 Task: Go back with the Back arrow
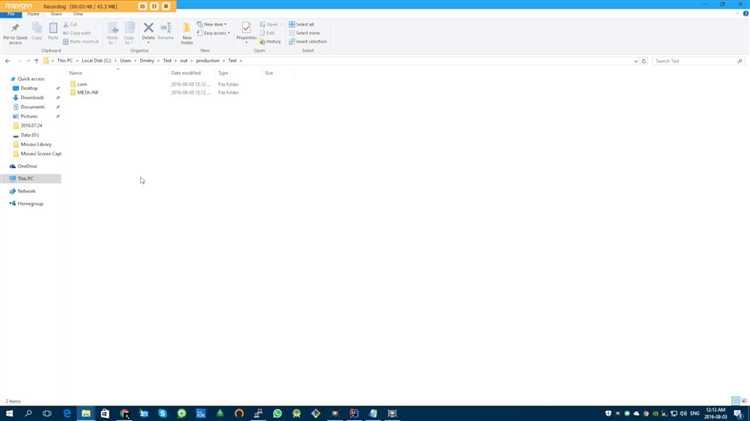pos(8,61)
